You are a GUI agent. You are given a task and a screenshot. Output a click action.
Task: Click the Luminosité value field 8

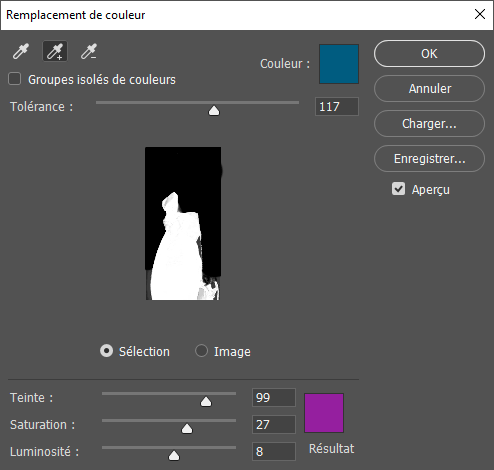tap(274, 452)
